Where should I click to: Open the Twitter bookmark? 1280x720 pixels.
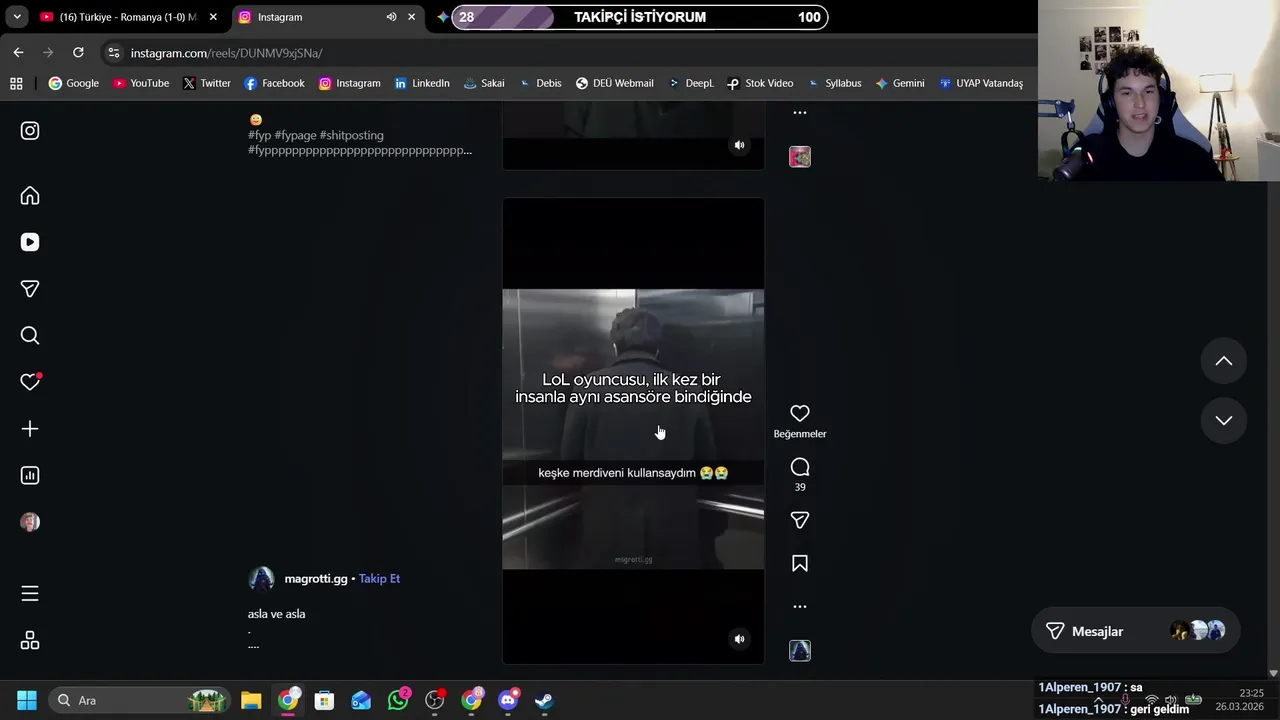coord(207,83)
